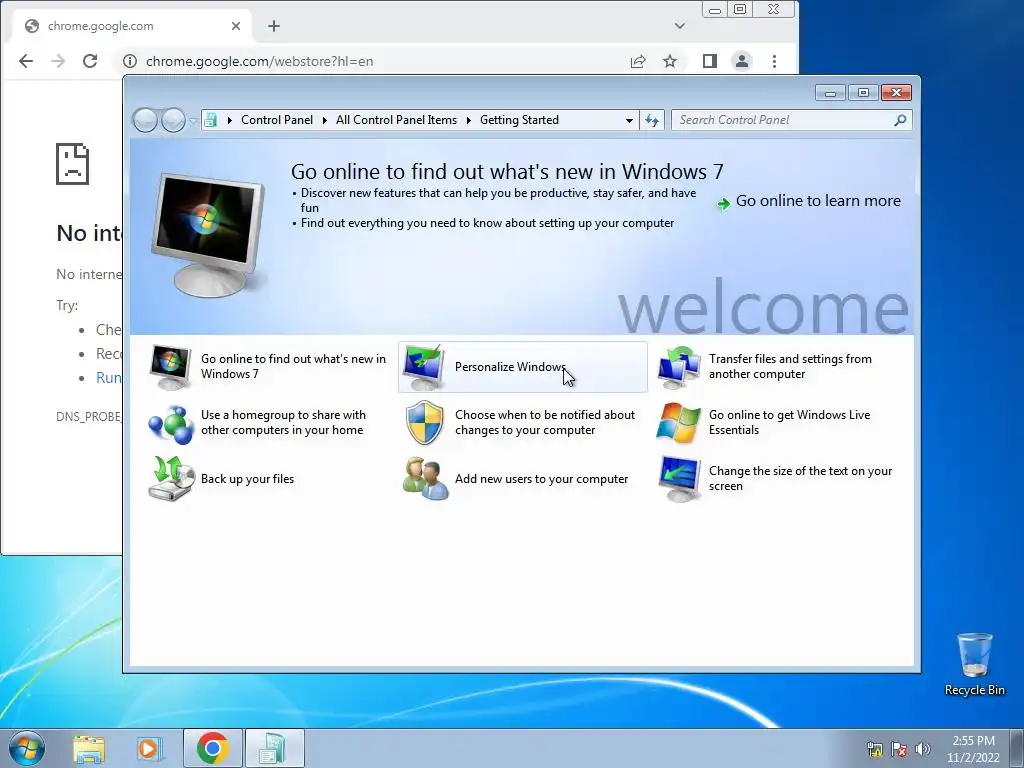Open Add new users to your computer

pos(541,479)
